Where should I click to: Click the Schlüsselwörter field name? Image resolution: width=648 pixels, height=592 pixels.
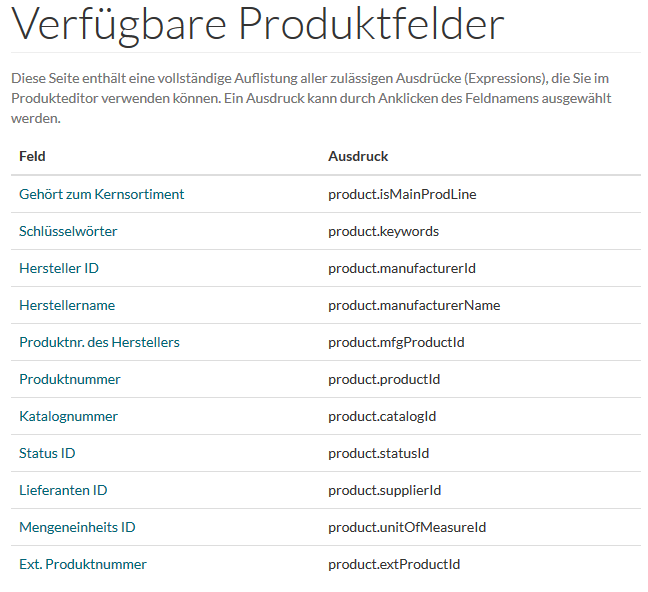pyautogui.click(x=68, y=231)
